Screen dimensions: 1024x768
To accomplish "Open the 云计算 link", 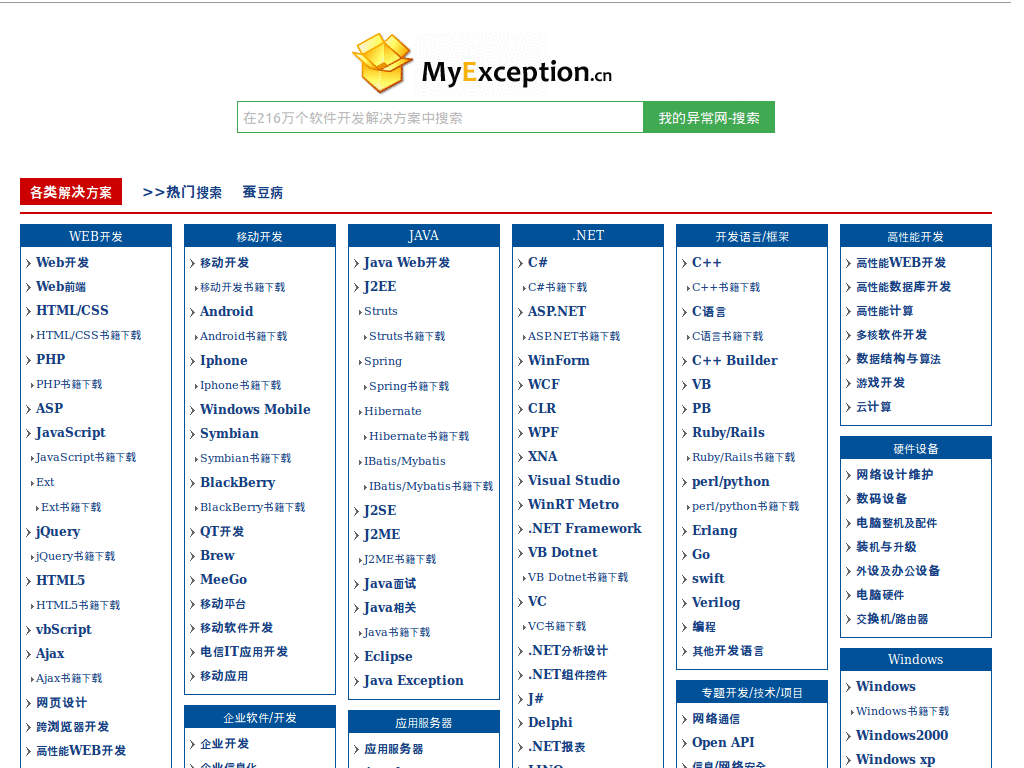I will pyautogui.click(x=873, y=407).
